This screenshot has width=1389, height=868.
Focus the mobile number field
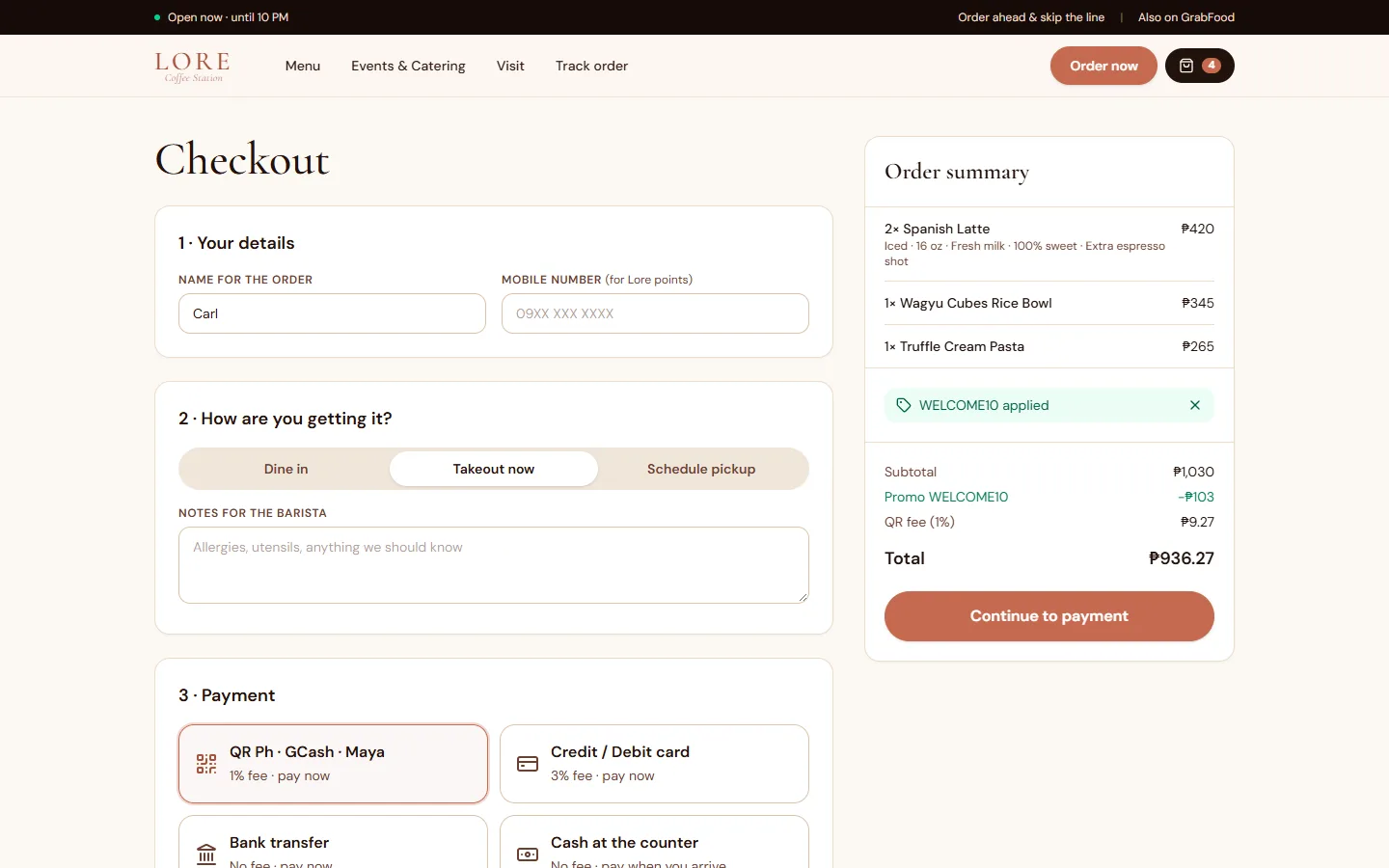(x=655, y=313)
